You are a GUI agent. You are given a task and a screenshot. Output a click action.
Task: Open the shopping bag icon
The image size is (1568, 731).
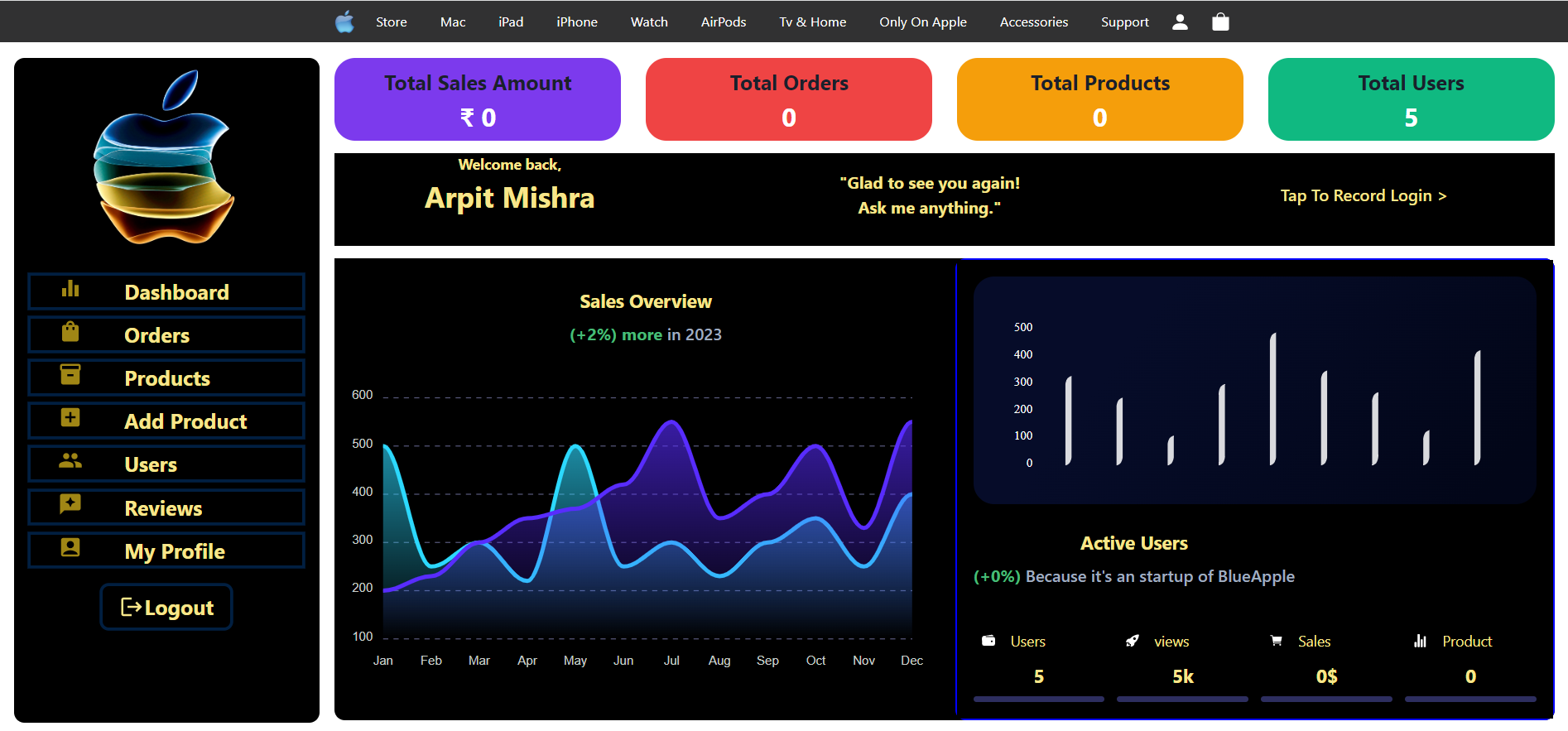(1220, 22)
